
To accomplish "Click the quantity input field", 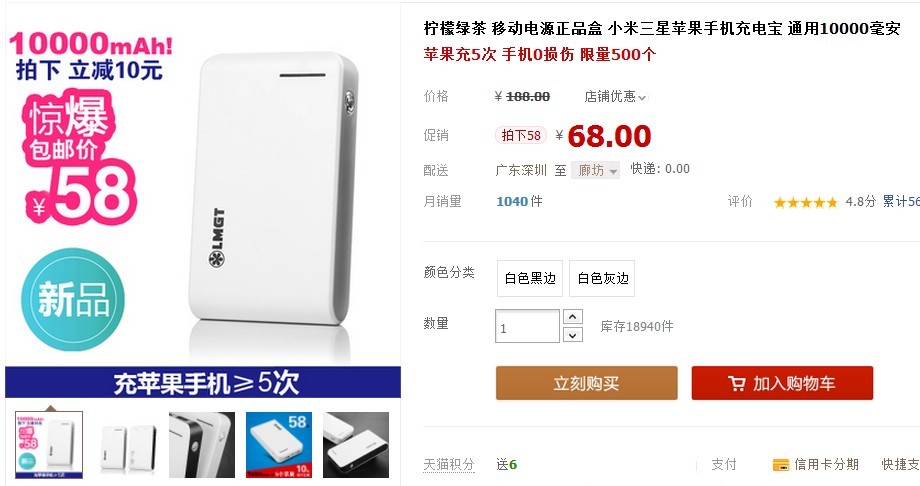I will click(x=527, y=326).
